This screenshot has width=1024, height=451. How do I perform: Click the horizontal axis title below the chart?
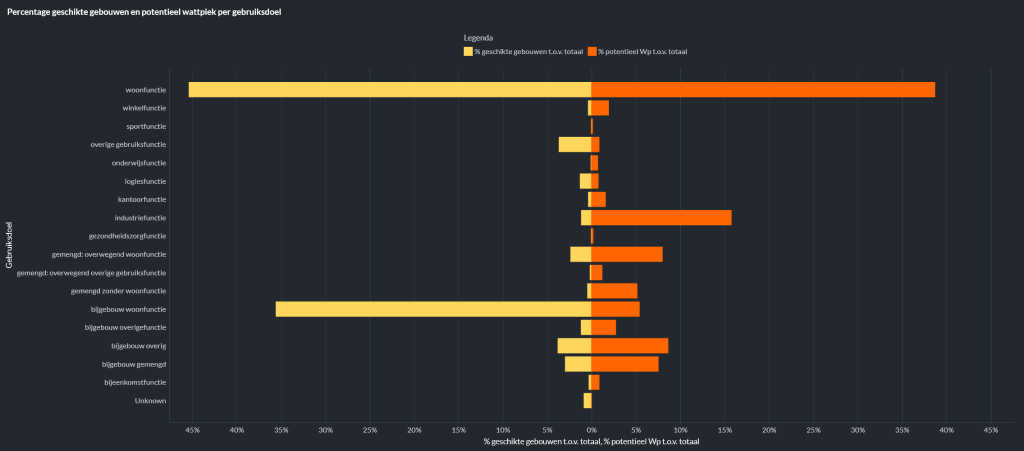(590, 441)
